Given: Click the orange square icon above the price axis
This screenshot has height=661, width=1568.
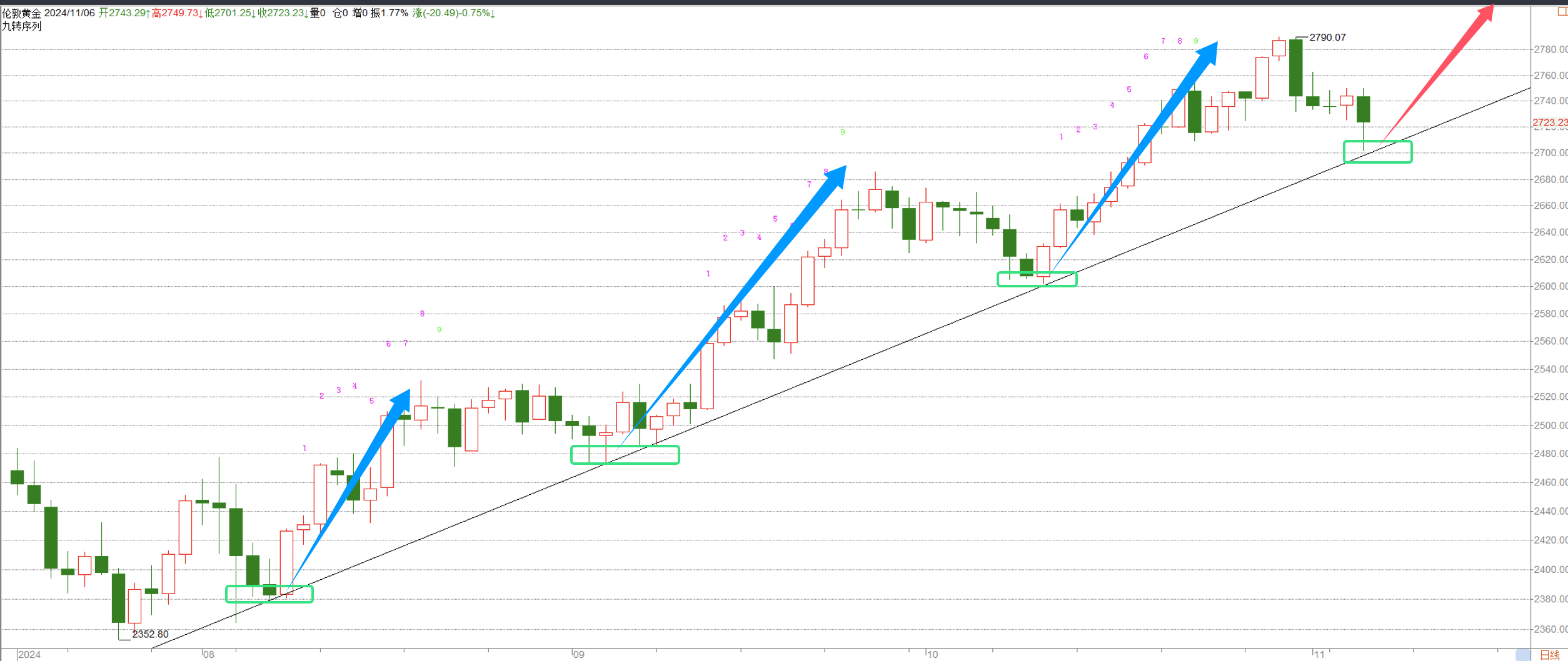Looking at the screenshot, I should coord(1562,12).
